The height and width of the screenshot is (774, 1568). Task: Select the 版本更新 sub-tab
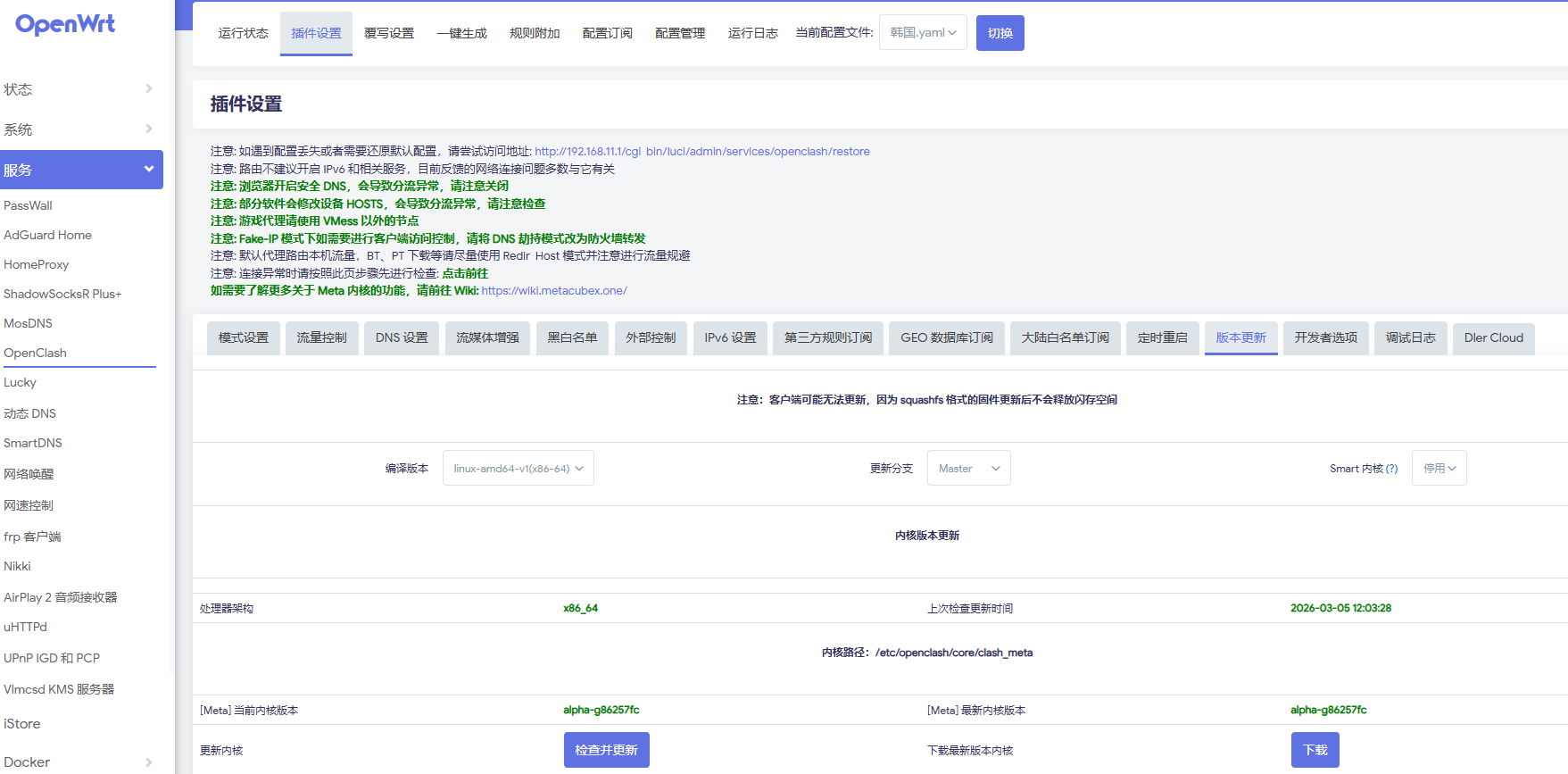coord(1241,338)
